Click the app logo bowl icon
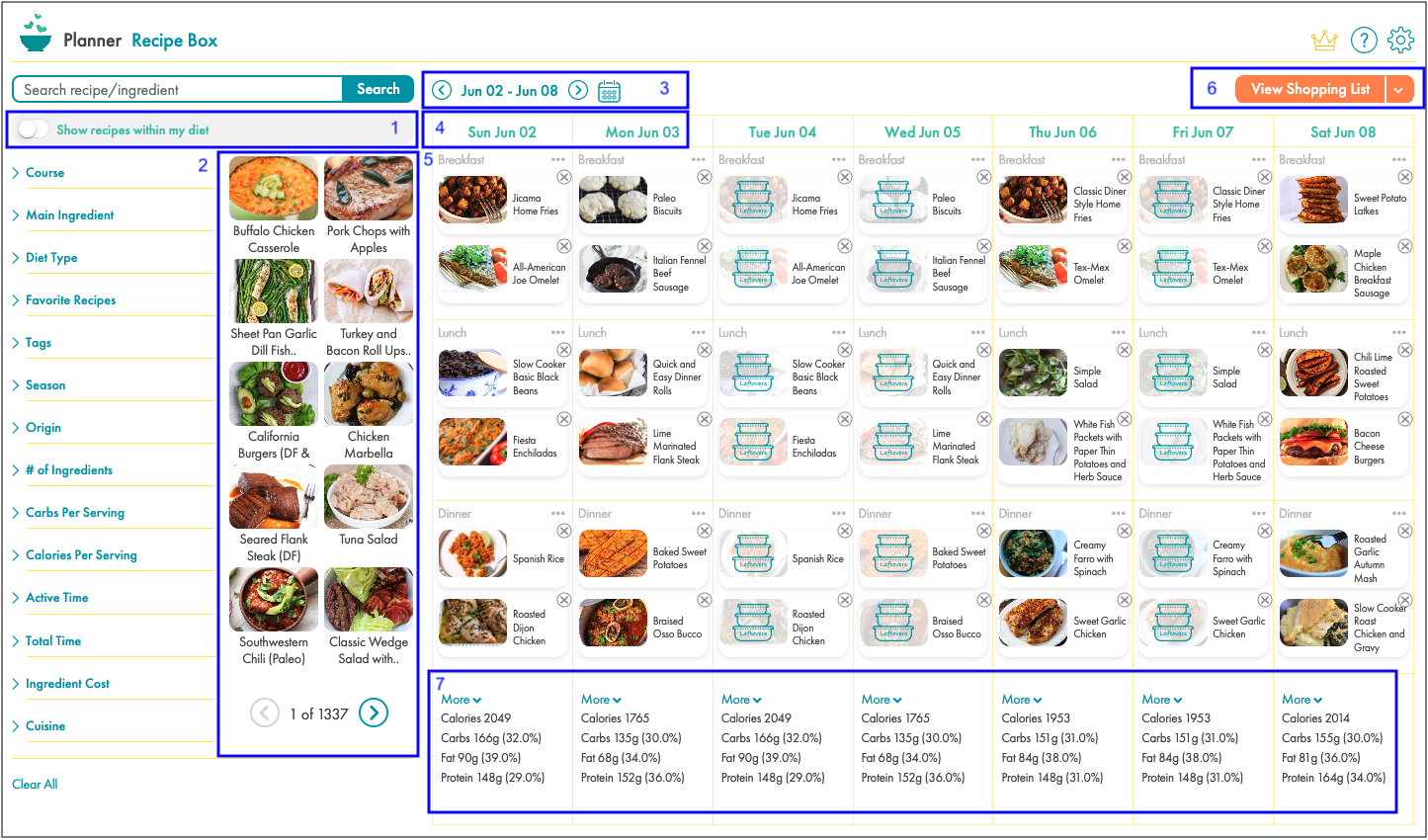The height and width of the screenshot is (840, 1428). [36, 35]
